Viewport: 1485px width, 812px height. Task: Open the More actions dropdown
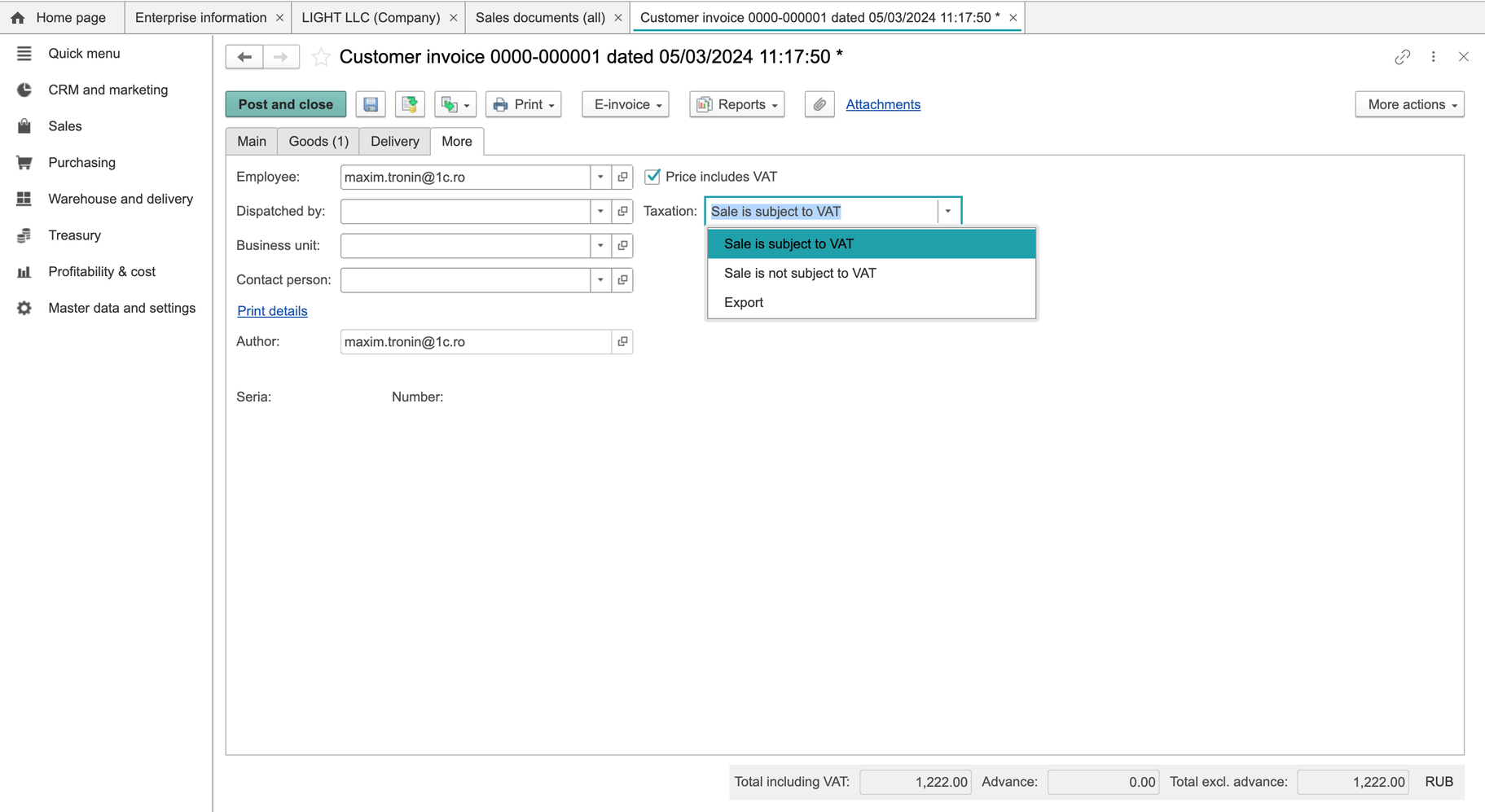point(1410,104)
